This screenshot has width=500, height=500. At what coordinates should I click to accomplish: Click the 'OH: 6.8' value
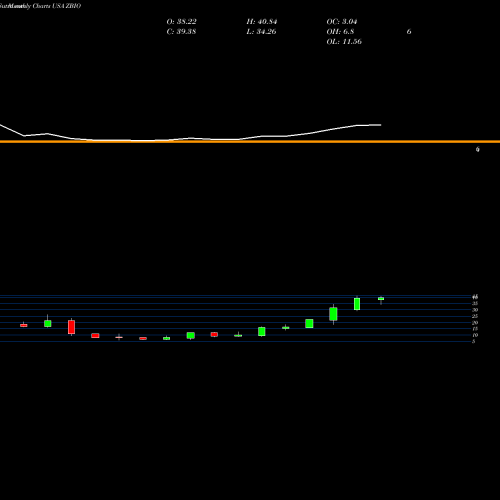click(x=340, y=32)
